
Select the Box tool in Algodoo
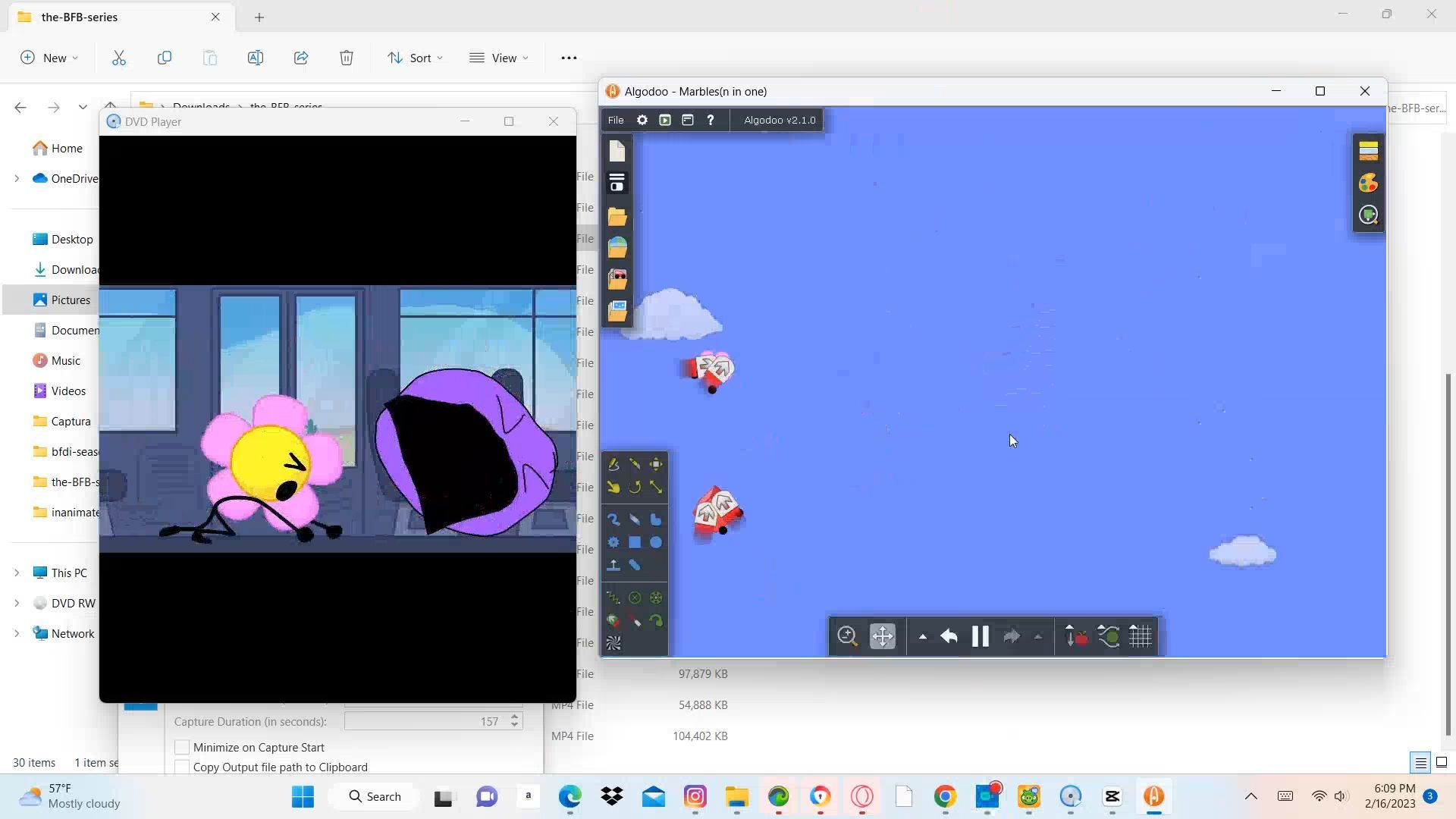pyautogui.click(x=635, y=542)
